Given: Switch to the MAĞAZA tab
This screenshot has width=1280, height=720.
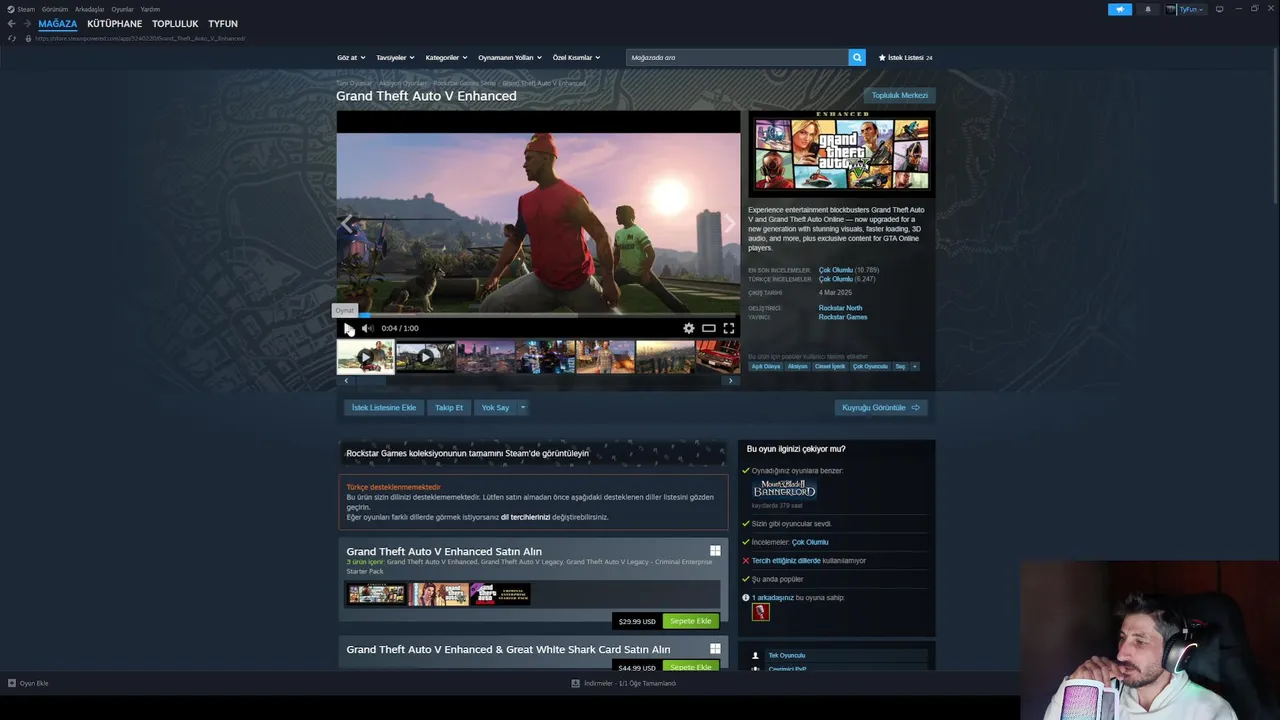Looking at the screenshot, I should pyautogui.click(x=58, y=24).
